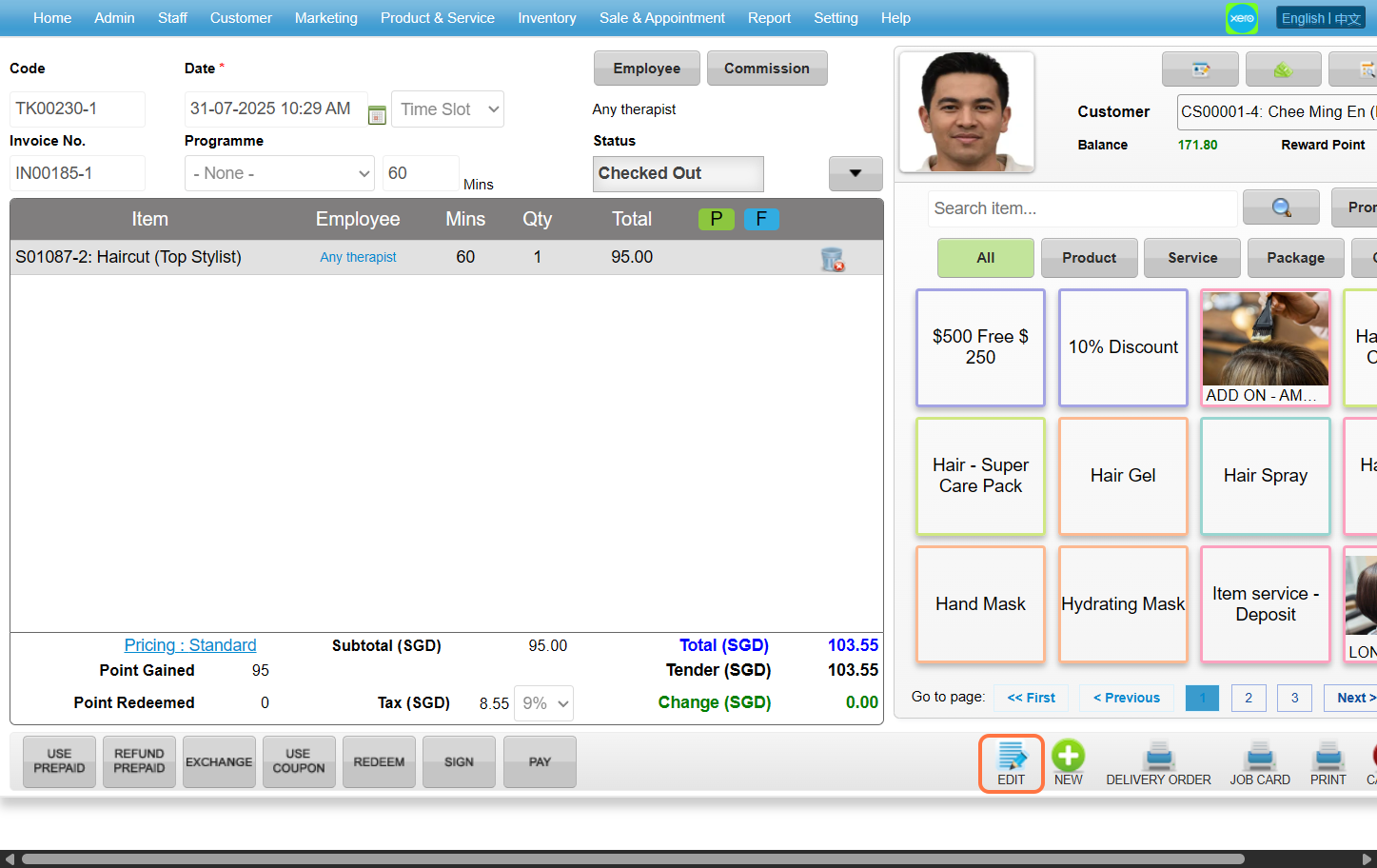The width and height of the screenshot is (1377, 868).
Task: Delete the Haircut item using trash icon
Action: click(x=833, y=259)
